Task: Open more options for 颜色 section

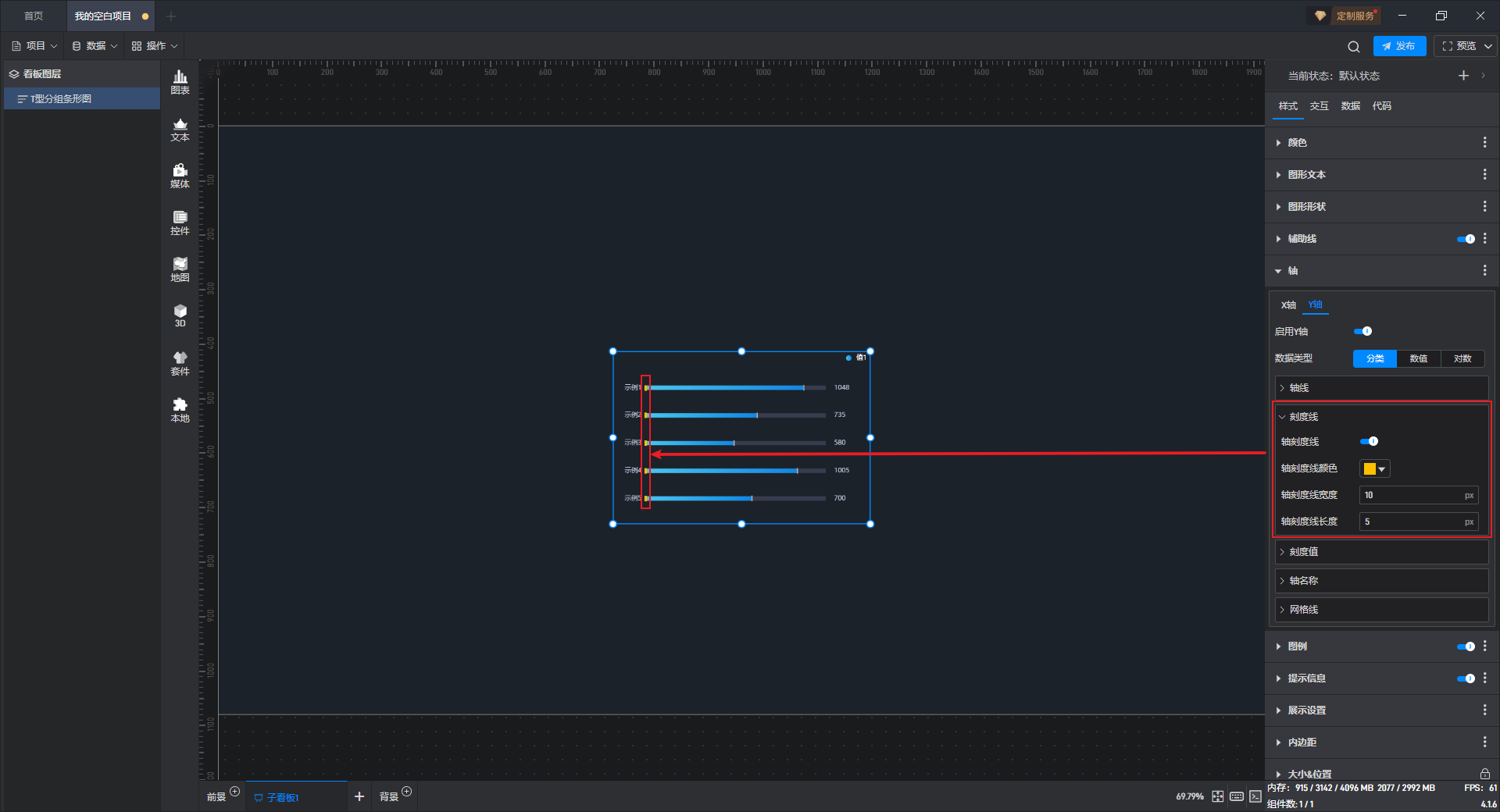Action: coord(1484,143)
